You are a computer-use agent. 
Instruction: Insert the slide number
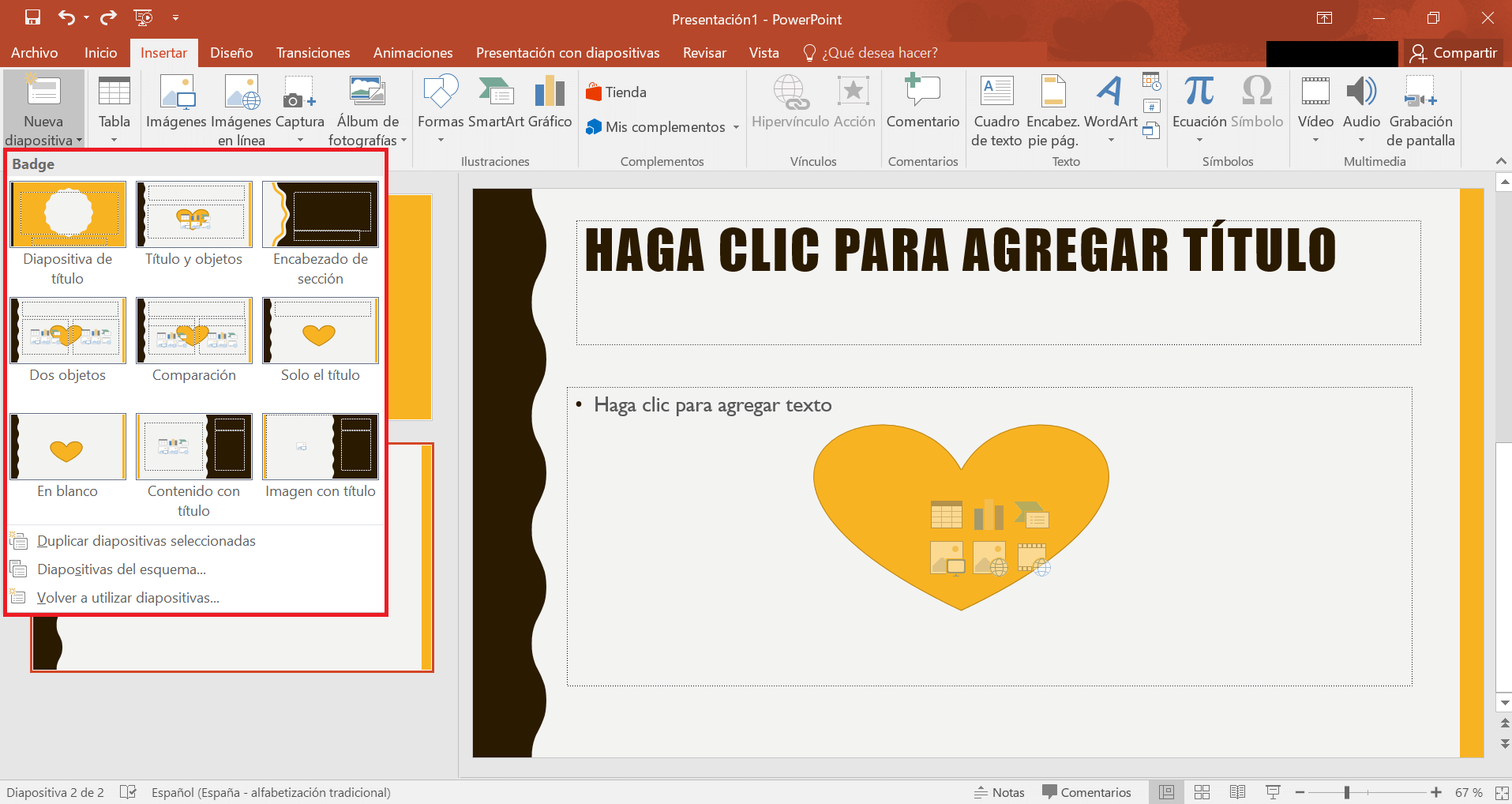click(1152, 105)
